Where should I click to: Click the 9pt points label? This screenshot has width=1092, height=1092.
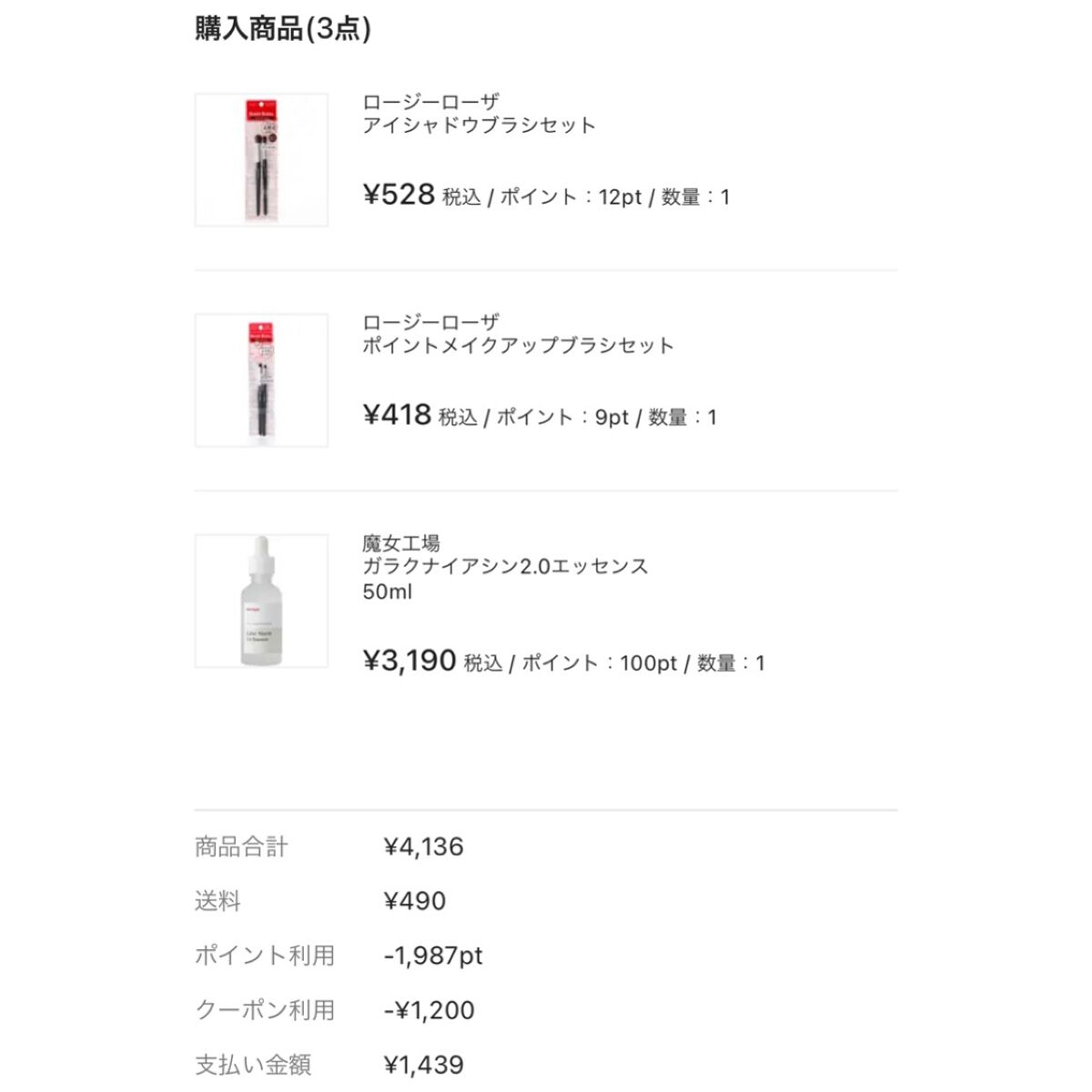[612, 418]
